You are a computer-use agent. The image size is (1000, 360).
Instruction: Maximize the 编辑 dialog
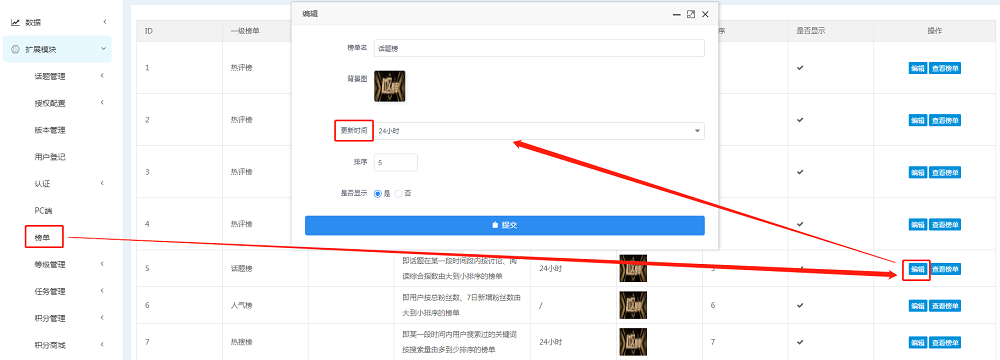691,14
